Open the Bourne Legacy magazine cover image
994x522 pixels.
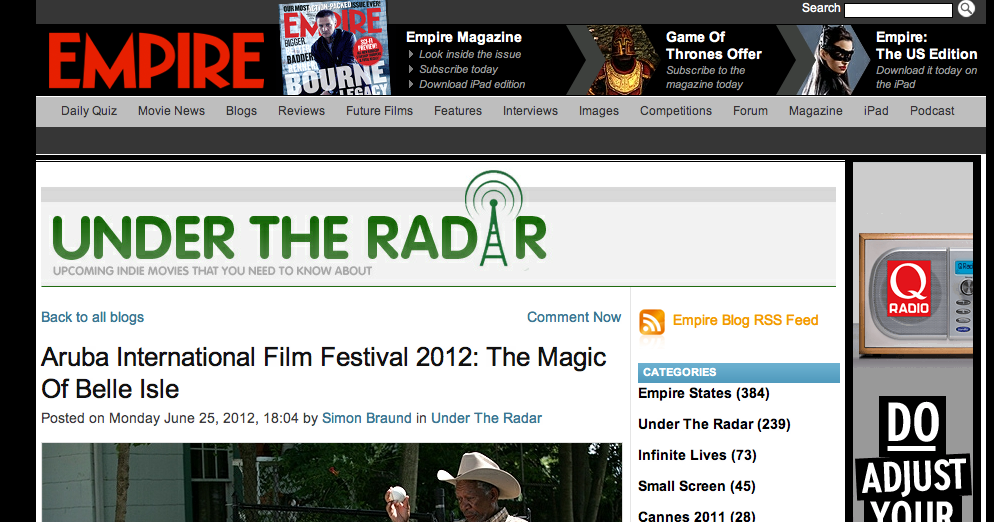click(334, 48)
